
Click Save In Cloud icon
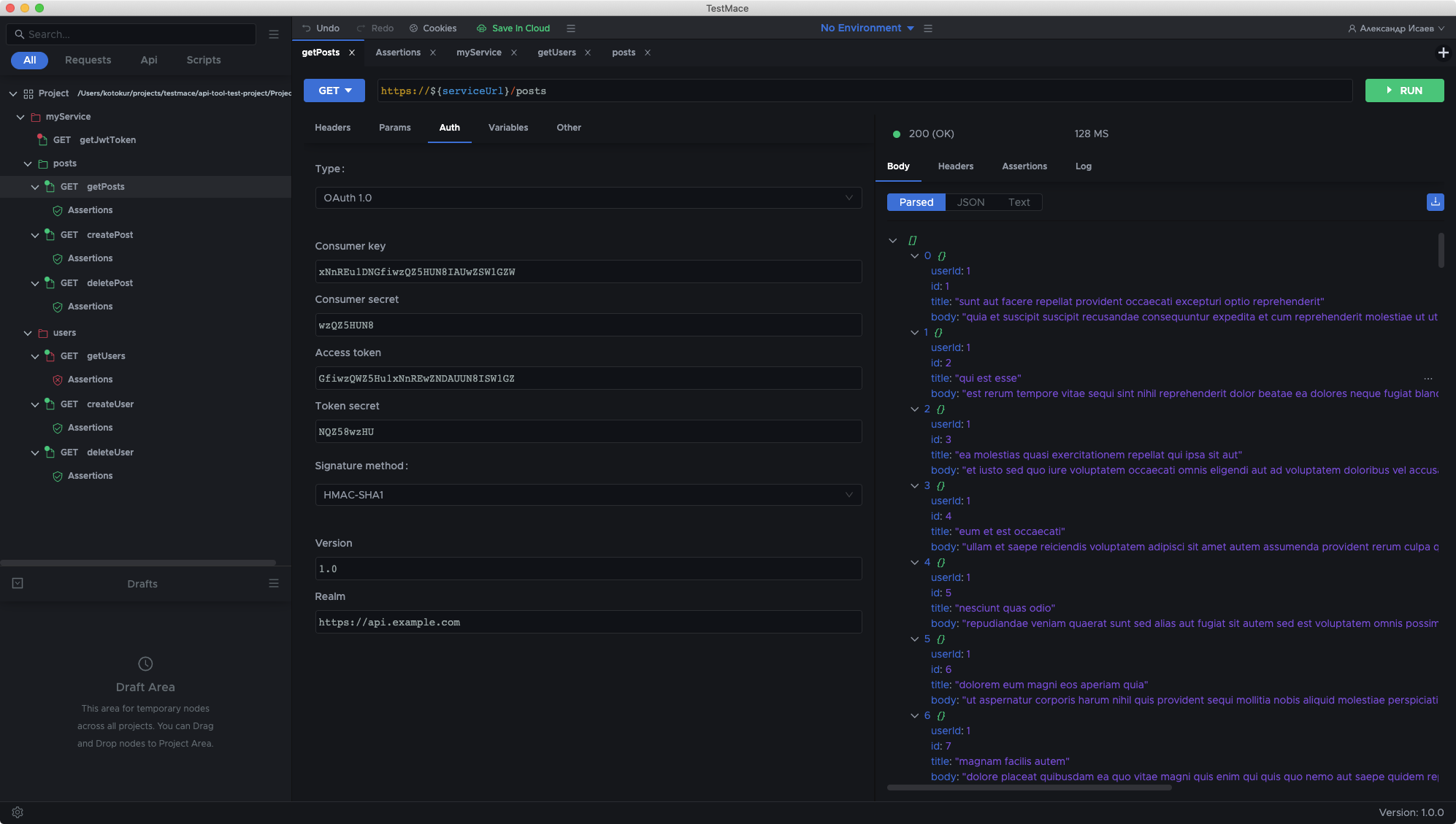[481, 28]
